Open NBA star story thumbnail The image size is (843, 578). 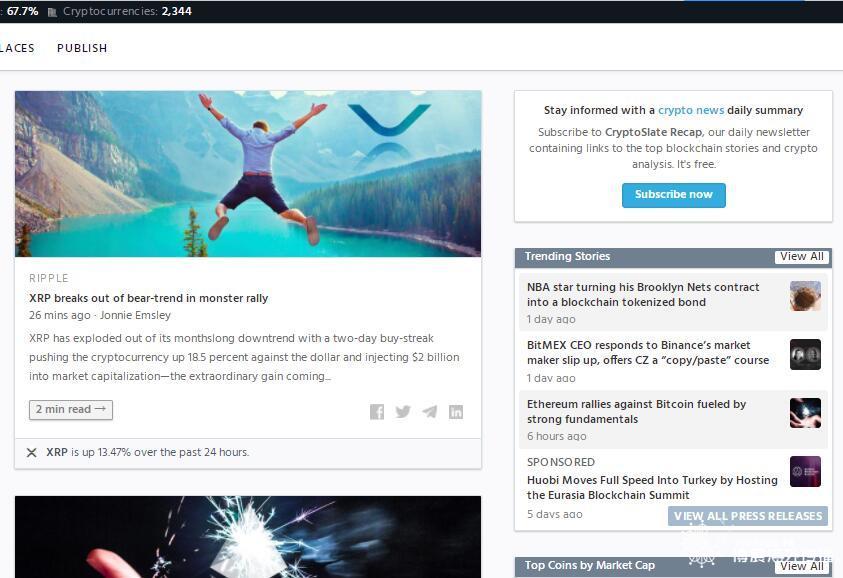coord(805,296)
